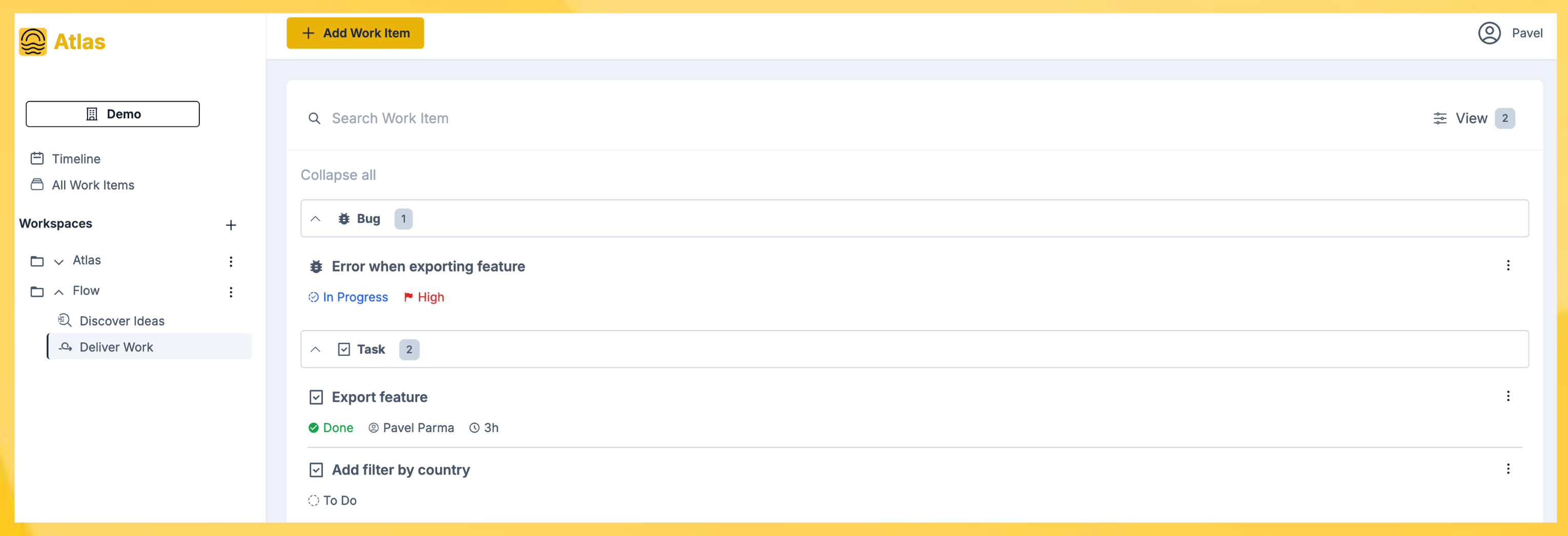The height and width of the screenshot is (536, 1568).
Task: Click the In Progress status on bug
Action: click(348, 297)
